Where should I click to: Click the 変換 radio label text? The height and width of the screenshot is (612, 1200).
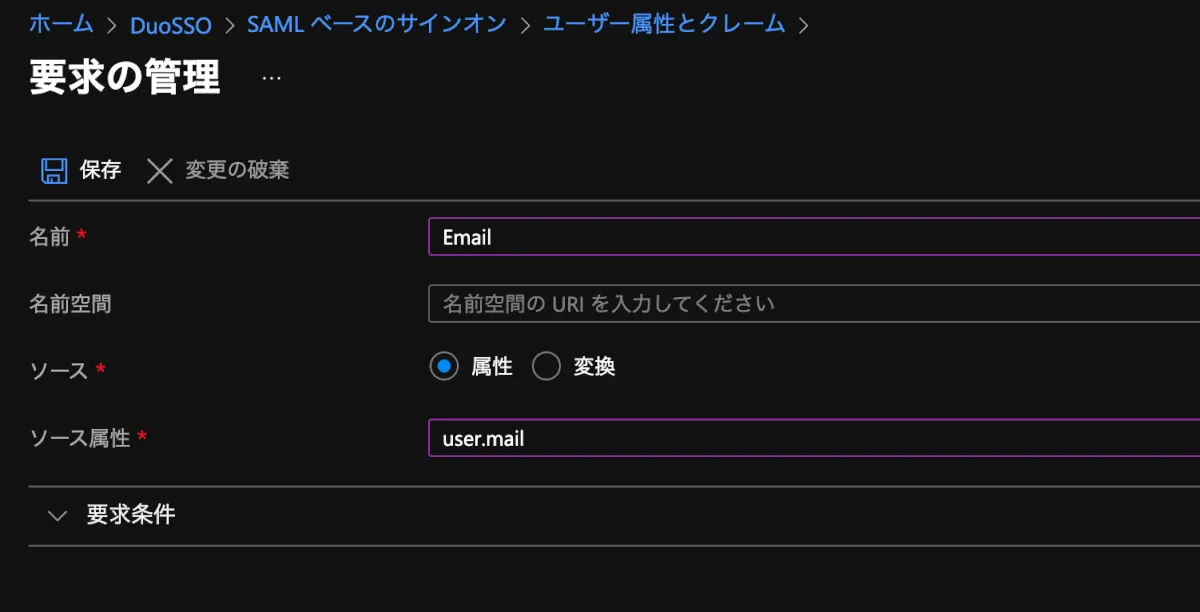click(x=594, y=367)
